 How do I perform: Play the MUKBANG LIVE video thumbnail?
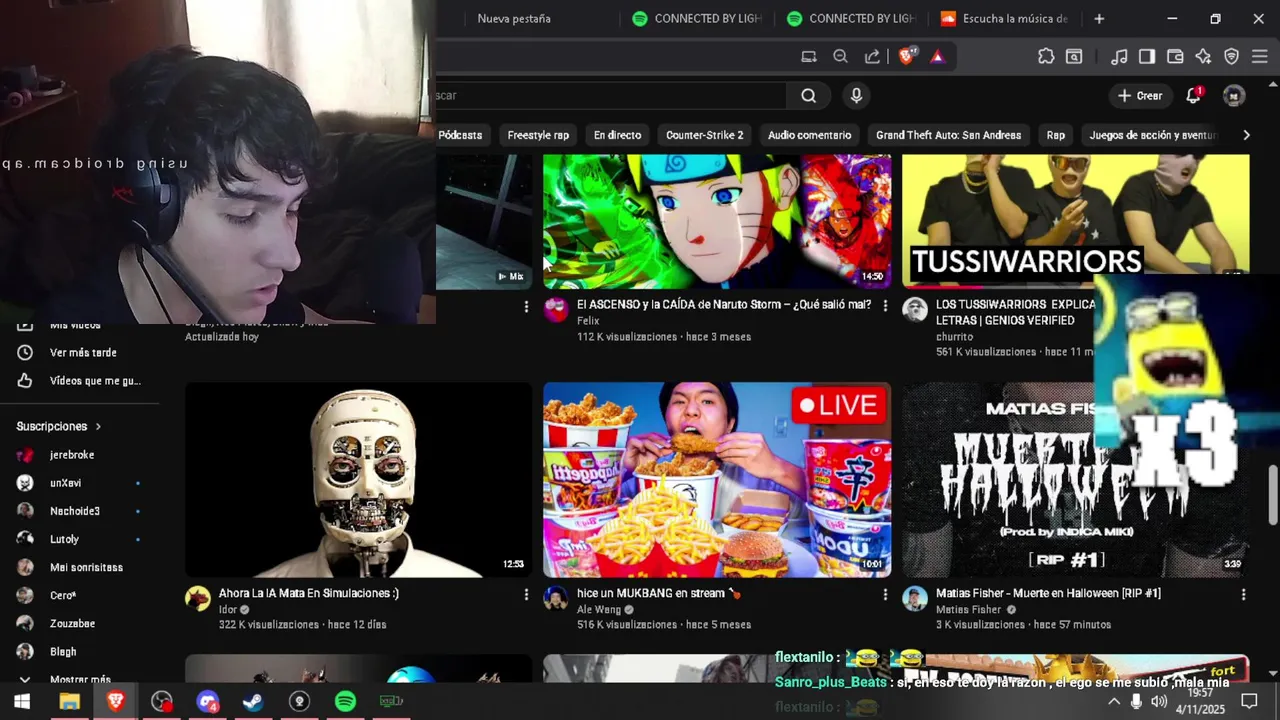(x=717, y=480)
